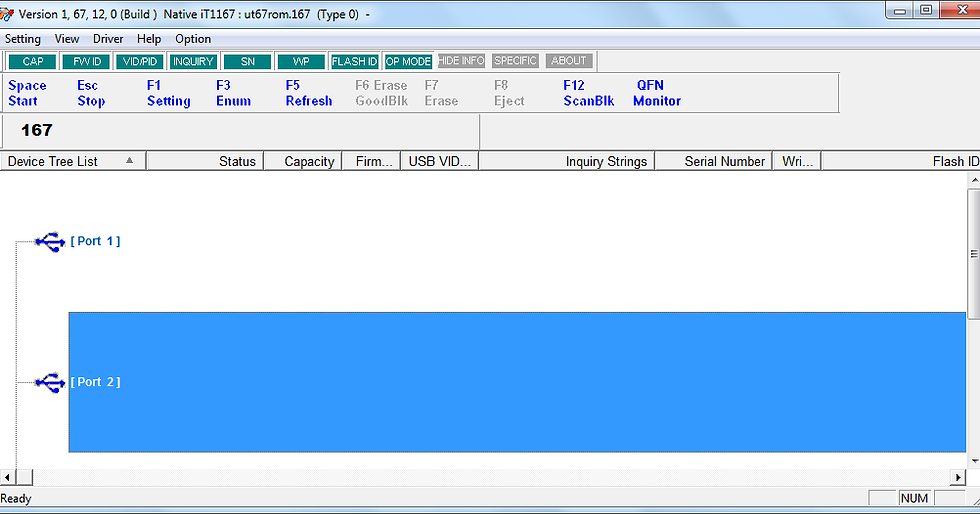Open the Setting menu
The image size is (980, 514).
[x=22, y=39]
